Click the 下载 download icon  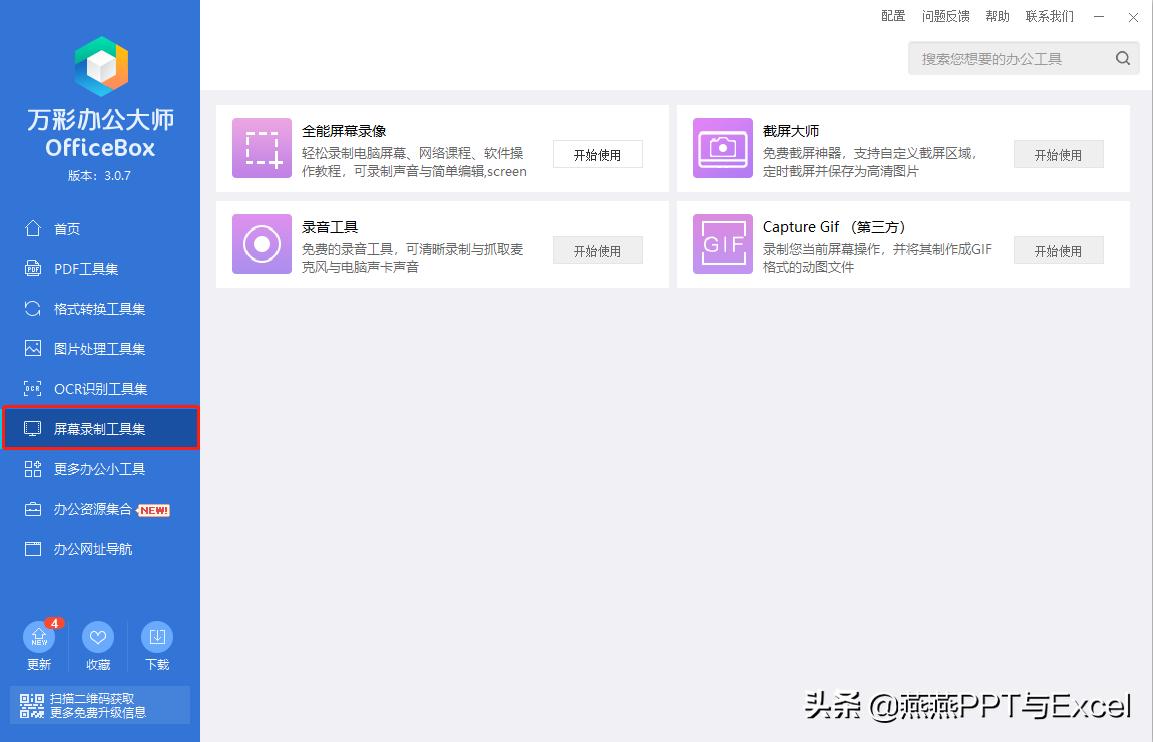[x=156, y=638]
